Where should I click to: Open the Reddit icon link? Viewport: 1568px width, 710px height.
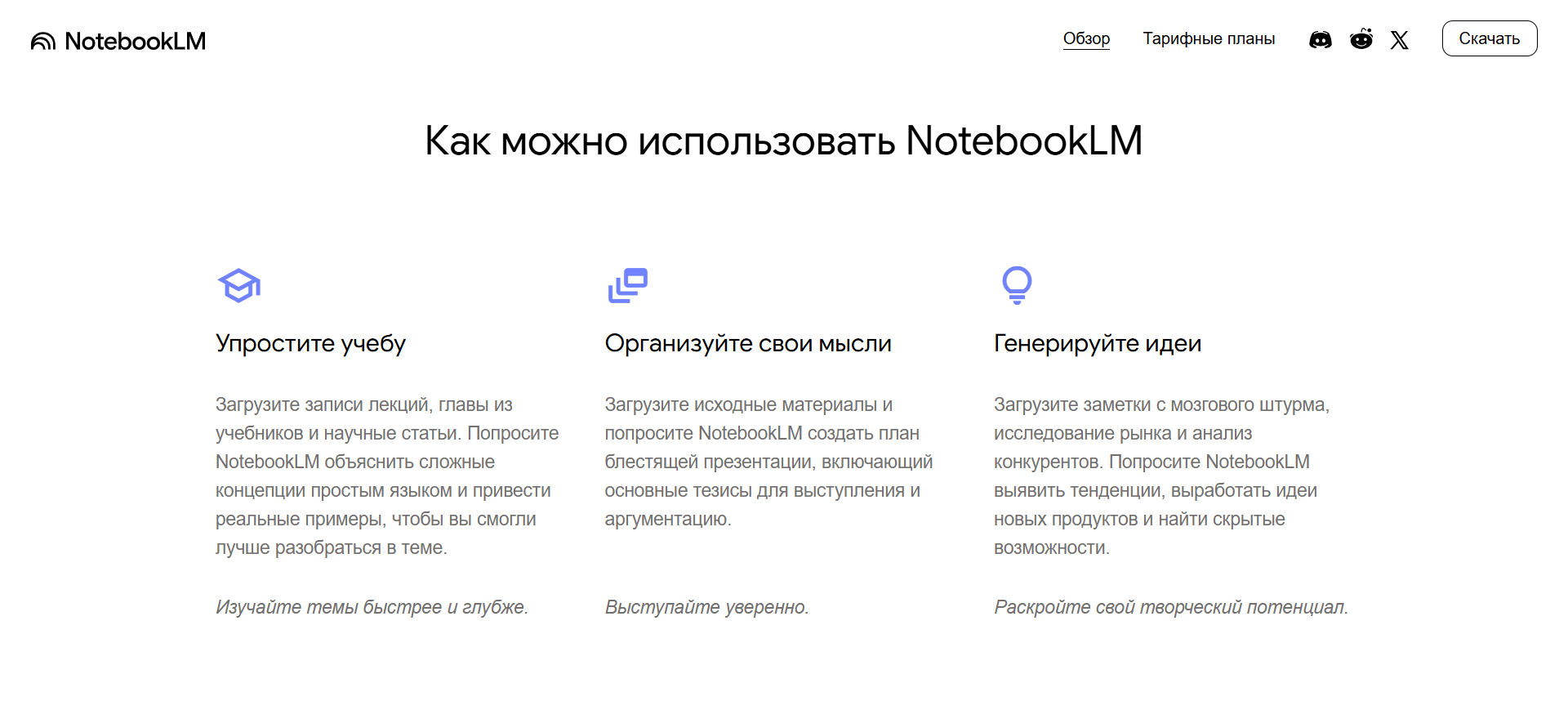[x=1361, y=39]
